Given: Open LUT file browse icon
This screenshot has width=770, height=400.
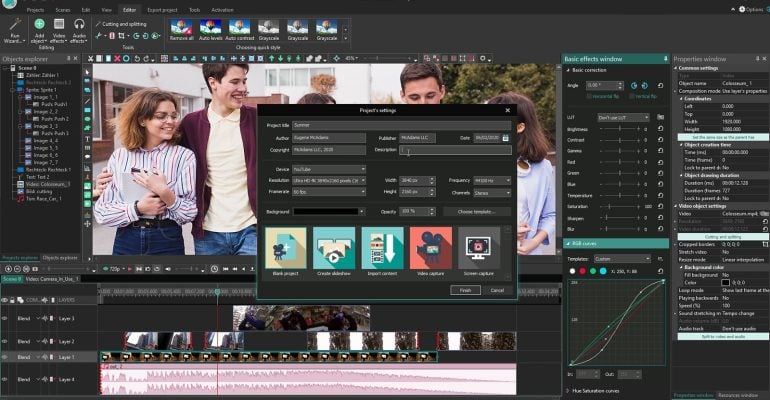Looking at the screenshot, I should pos(660,117).
